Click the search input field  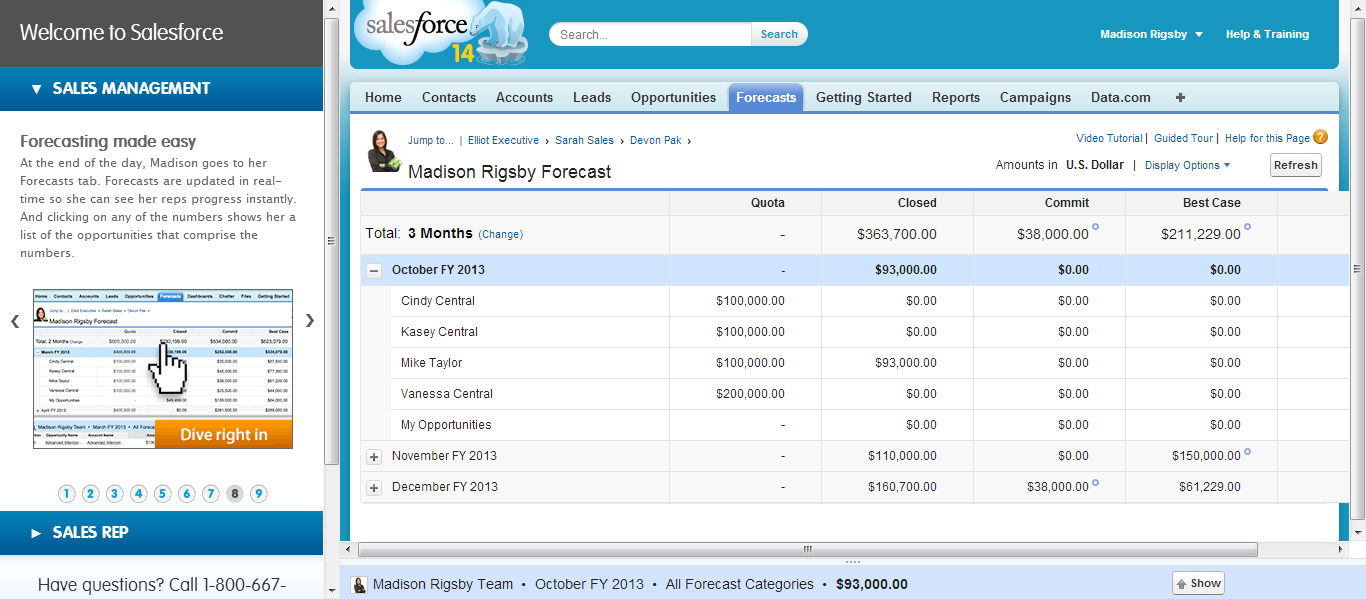(x=650, y=34)
